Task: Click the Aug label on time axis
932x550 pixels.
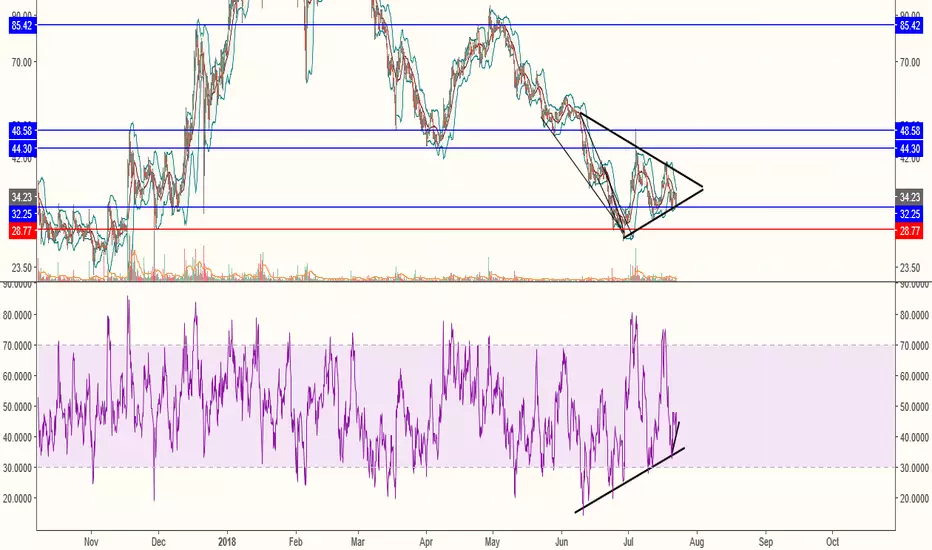Action: (697, 542)
